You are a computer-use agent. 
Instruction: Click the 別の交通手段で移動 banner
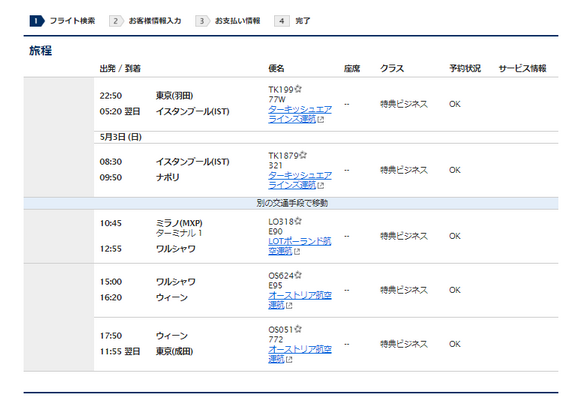pos(291,203)
